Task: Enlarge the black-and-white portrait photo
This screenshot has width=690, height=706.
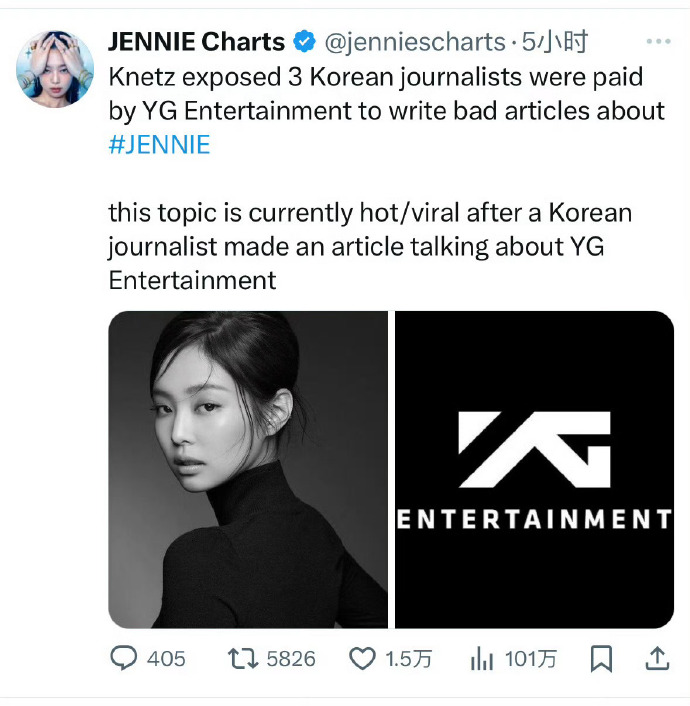Action: pyautogui.click(x=248, y=469)
